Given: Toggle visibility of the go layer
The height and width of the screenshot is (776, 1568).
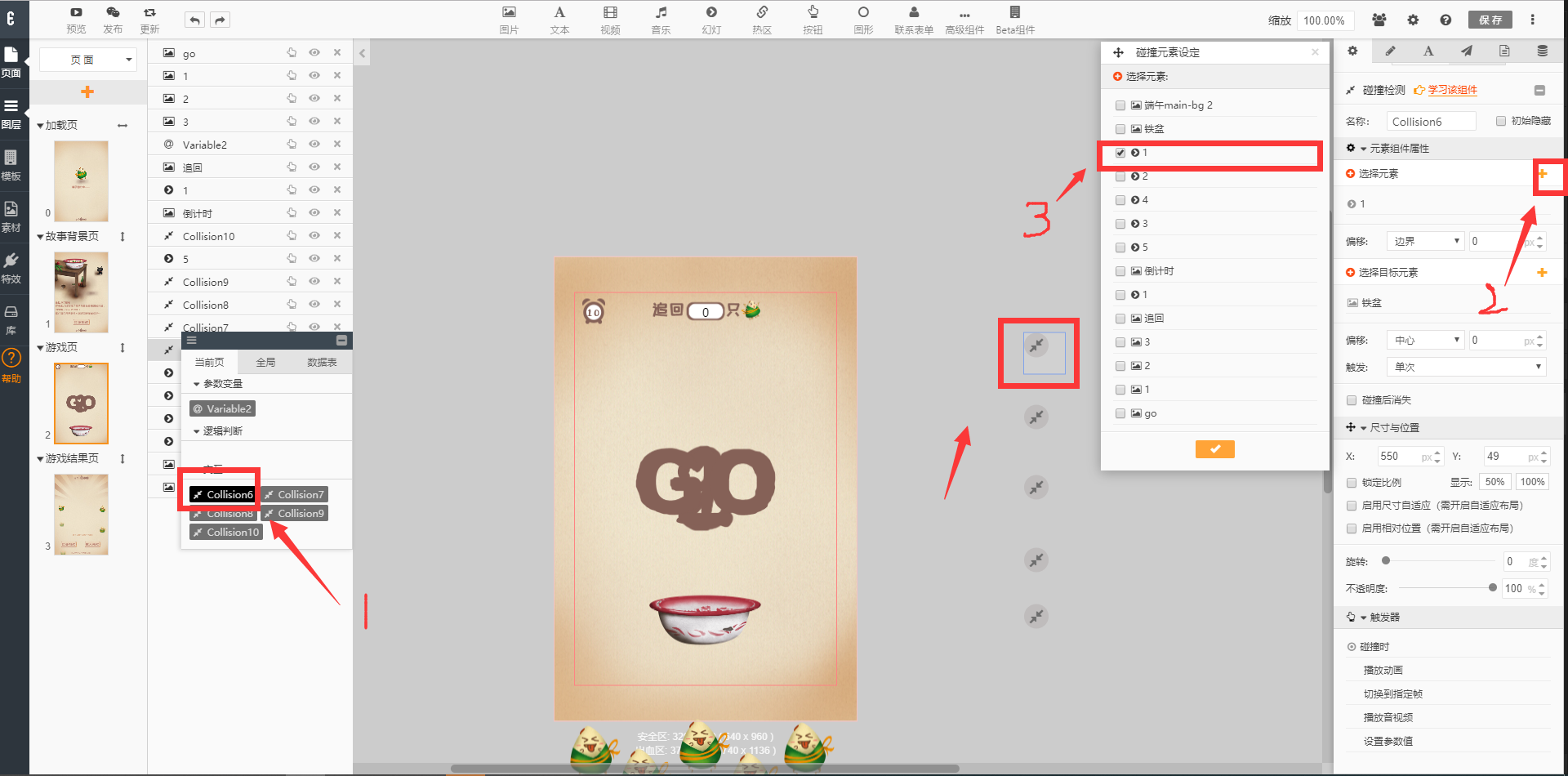Looking at the screenshot, I should coord(314,52).
